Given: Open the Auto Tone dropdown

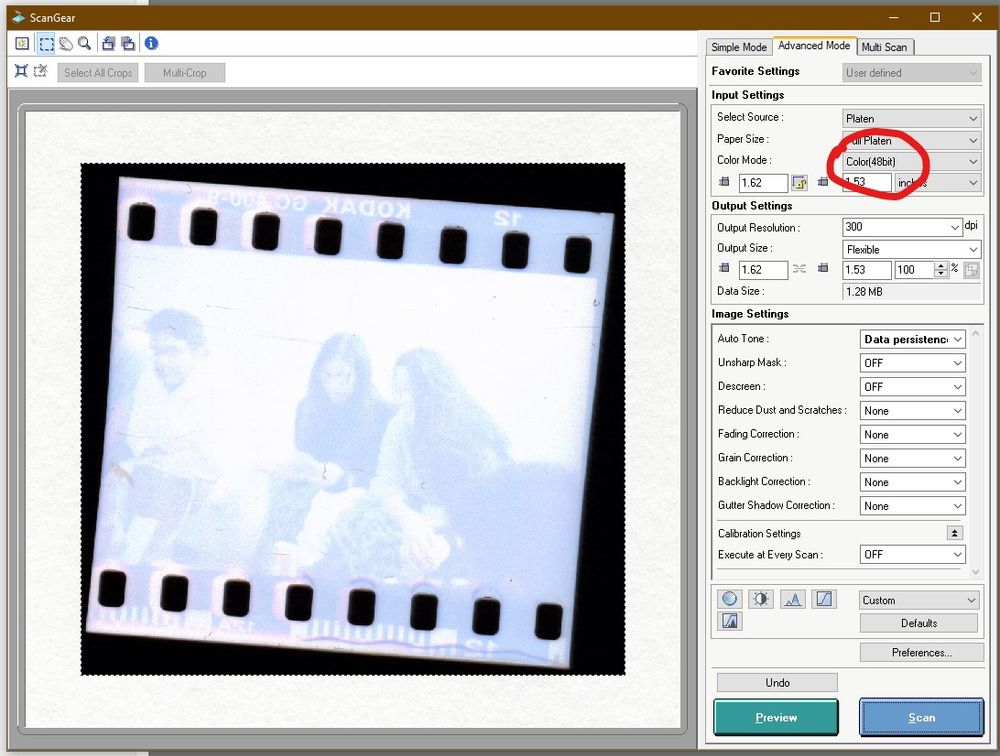Looking at the screenshot, I should click(x=913, y=339).
